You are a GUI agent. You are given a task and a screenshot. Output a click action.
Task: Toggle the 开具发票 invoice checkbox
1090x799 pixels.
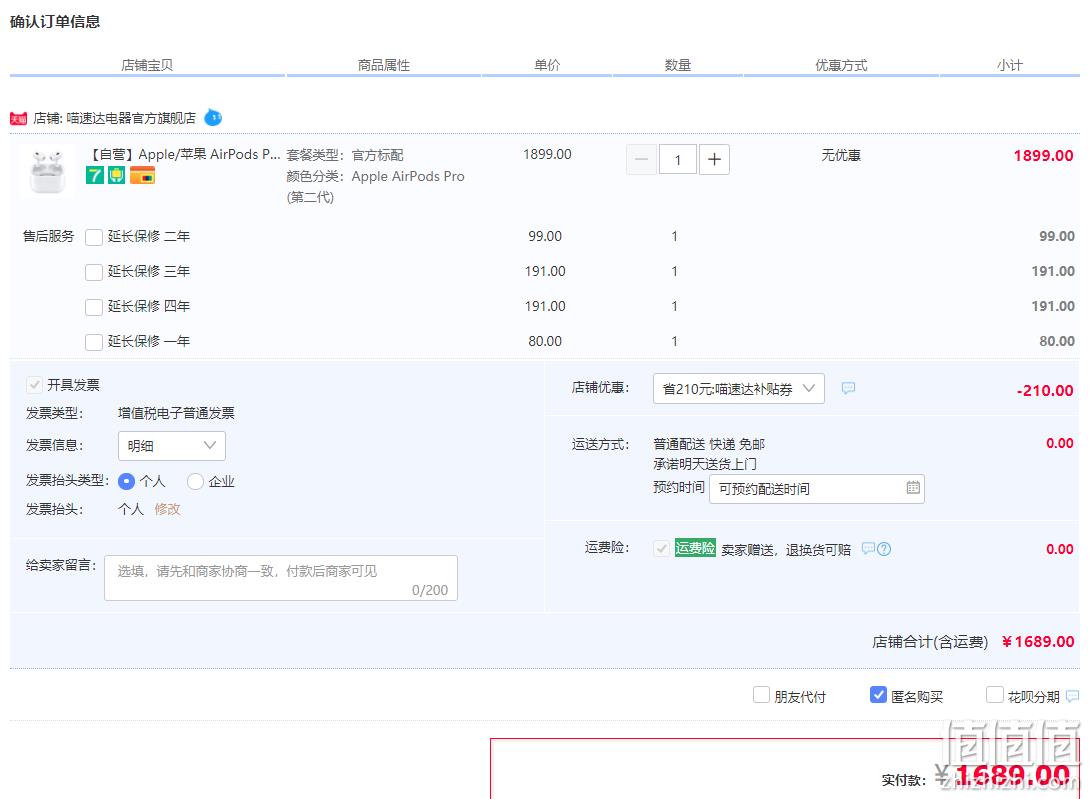pyautogui.click(x=34, y=385)
